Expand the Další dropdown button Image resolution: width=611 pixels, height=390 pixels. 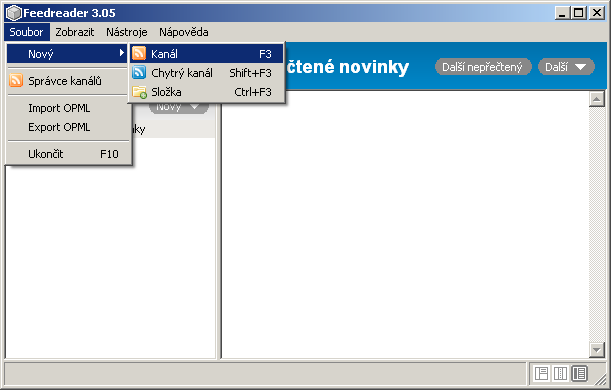pos(566,67)
